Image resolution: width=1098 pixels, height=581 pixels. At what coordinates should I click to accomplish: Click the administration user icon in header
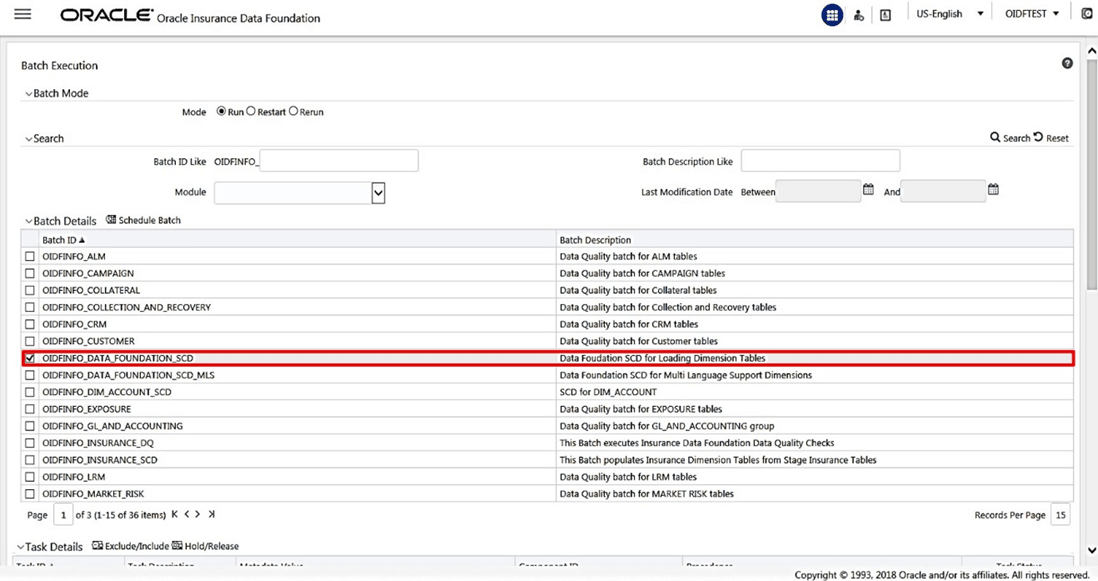click(x=859, y=15)
